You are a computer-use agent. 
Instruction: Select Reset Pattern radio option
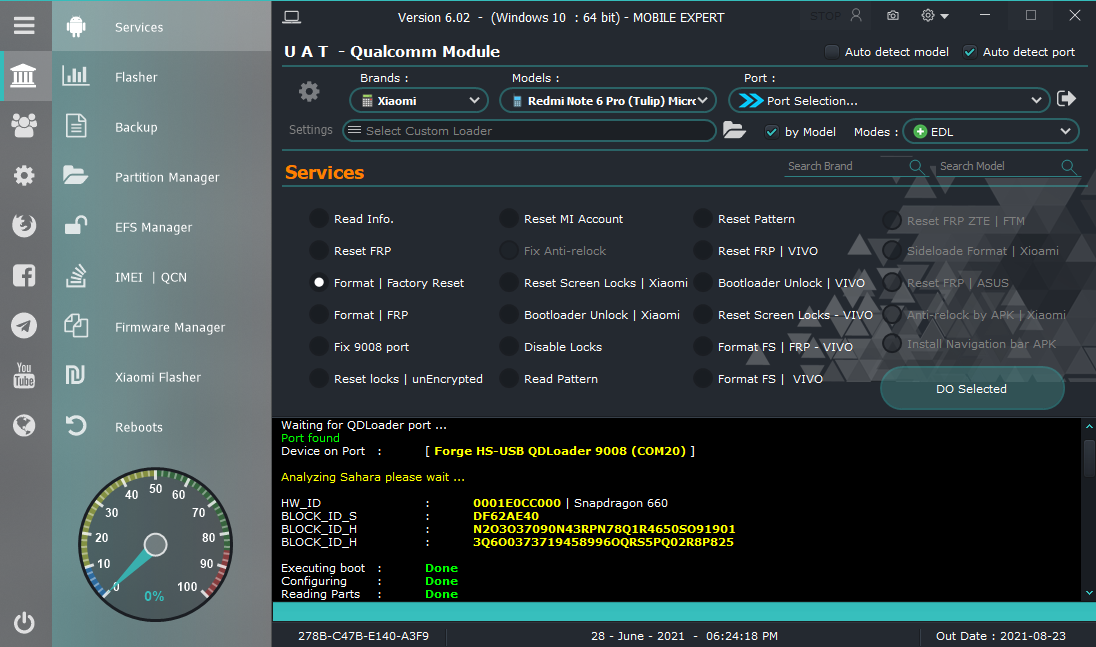[x=702, y=219]
